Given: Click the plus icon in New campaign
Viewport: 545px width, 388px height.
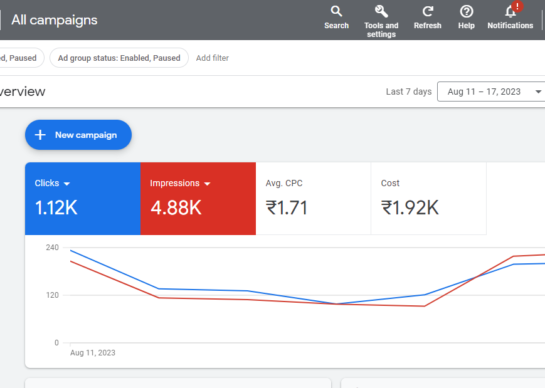Looking at the screenshot, I should pos(40,135).
